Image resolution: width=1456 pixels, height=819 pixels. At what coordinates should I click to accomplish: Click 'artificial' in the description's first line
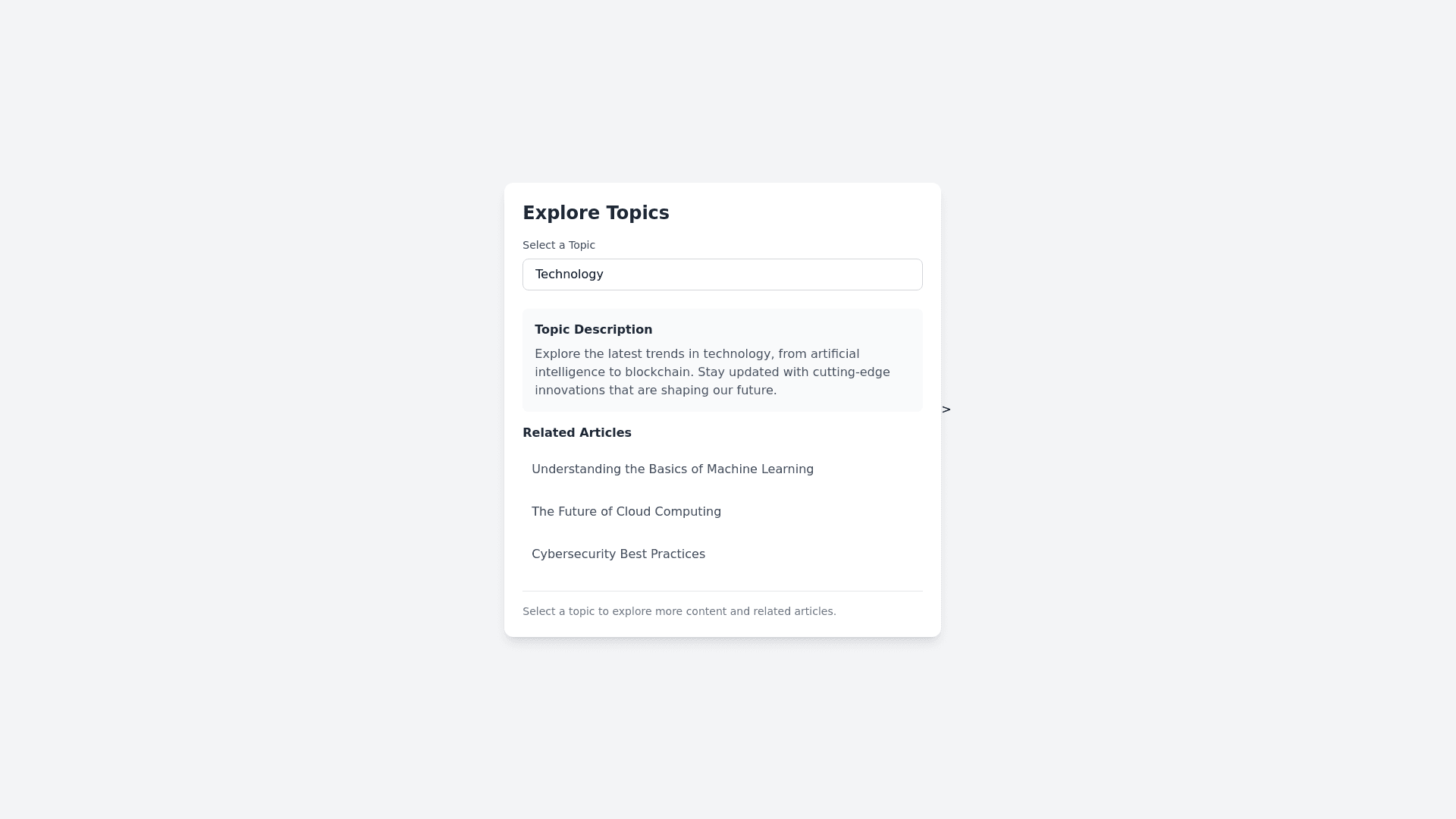tap(834, 354)
